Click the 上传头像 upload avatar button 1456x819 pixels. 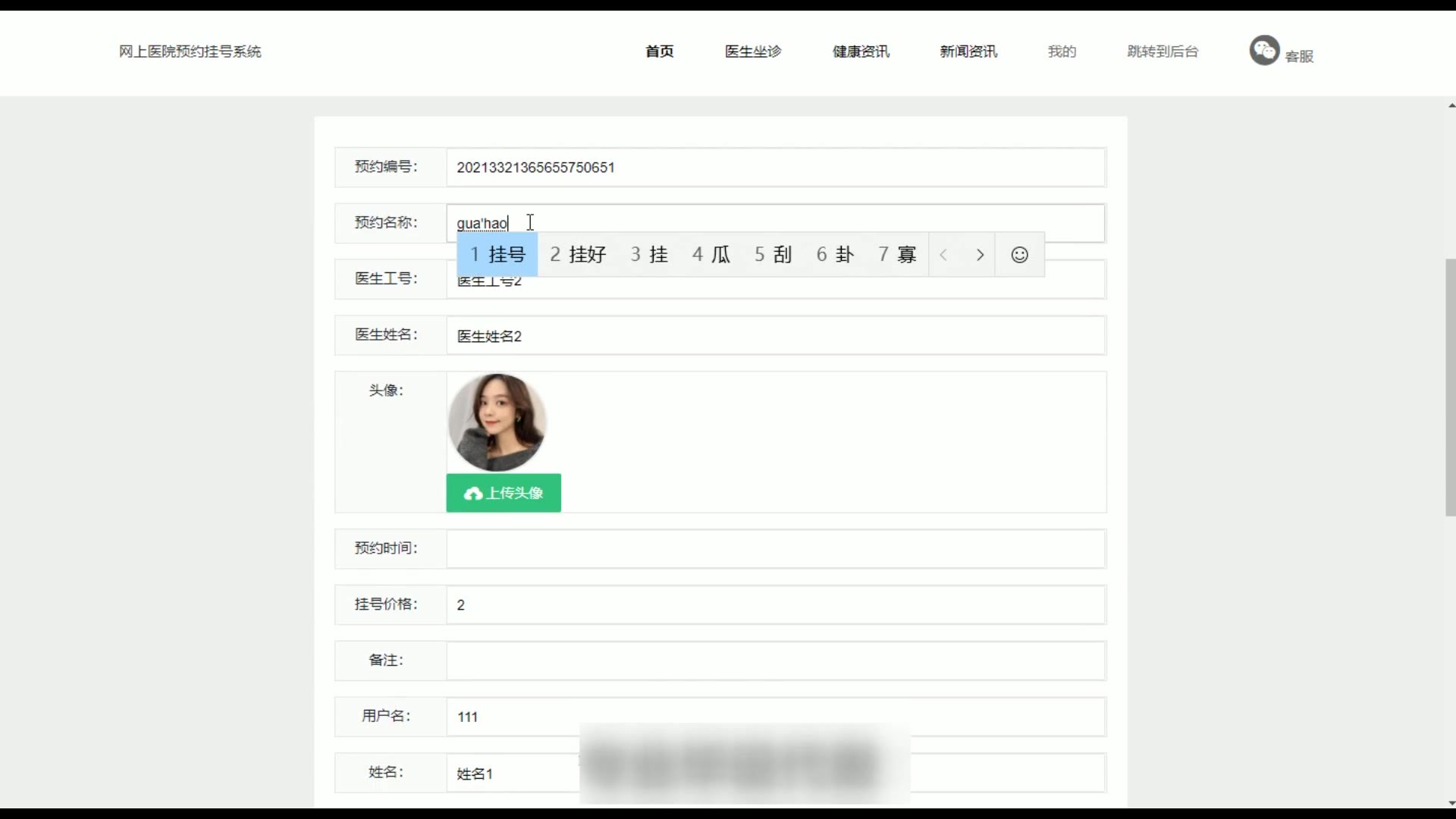pyautogui.click(x=504, y=493)
